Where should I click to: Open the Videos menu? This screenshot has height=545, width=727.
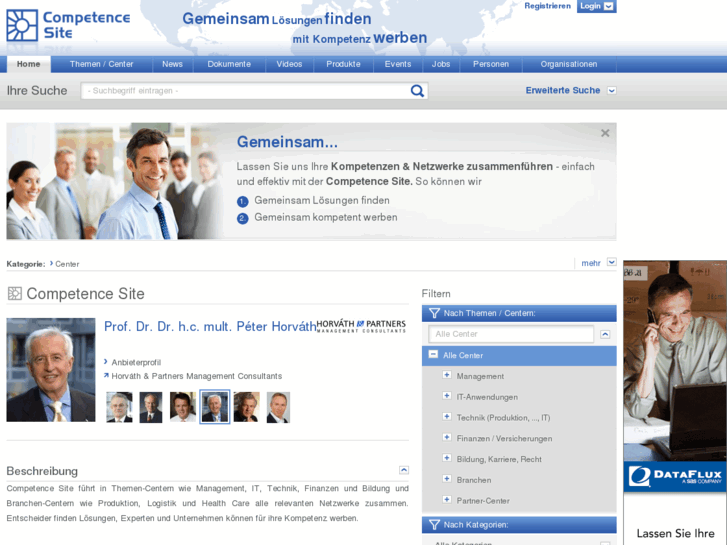[289, 64]
